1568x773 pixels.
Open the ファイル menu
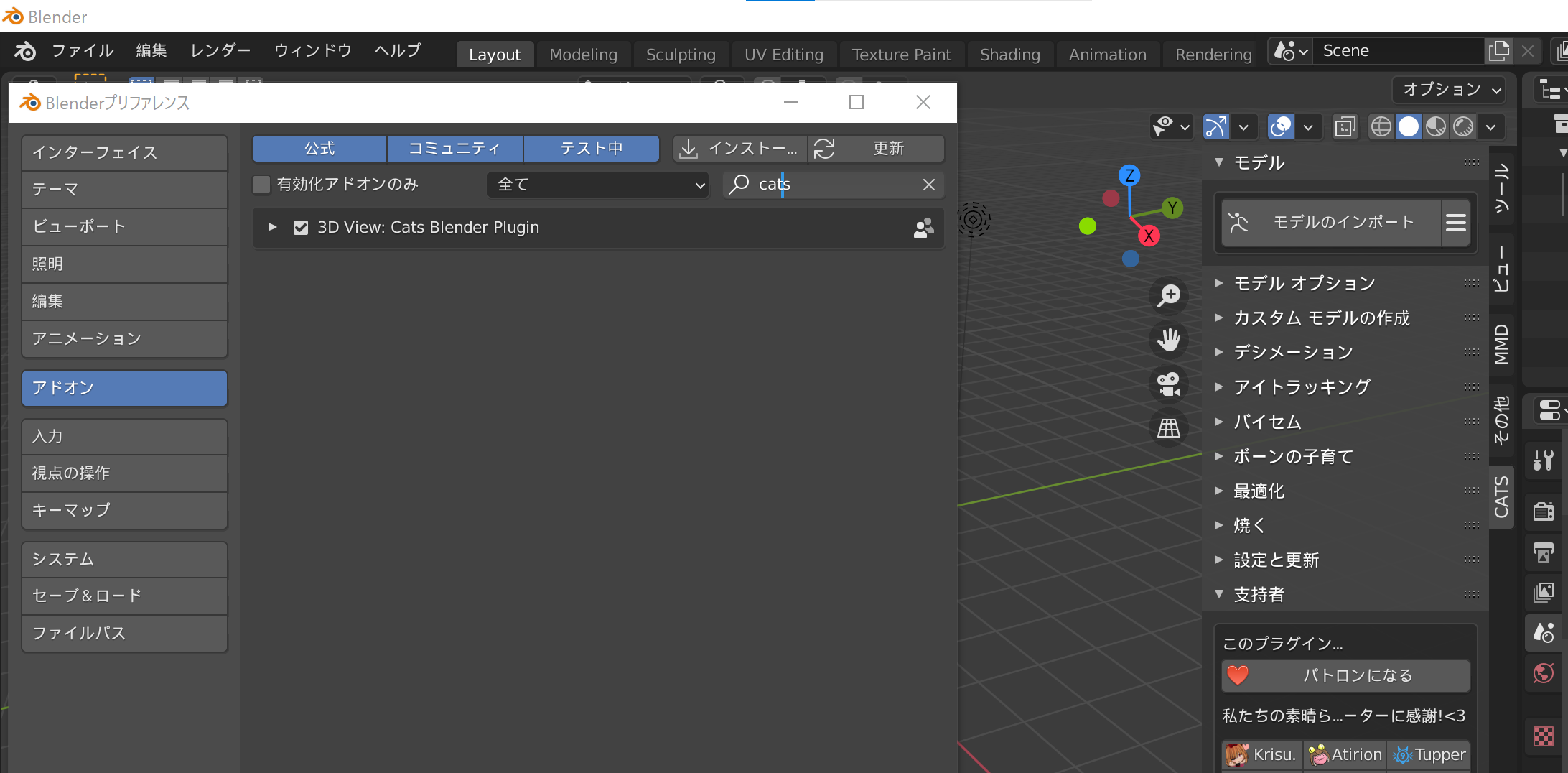coord(83,51)
